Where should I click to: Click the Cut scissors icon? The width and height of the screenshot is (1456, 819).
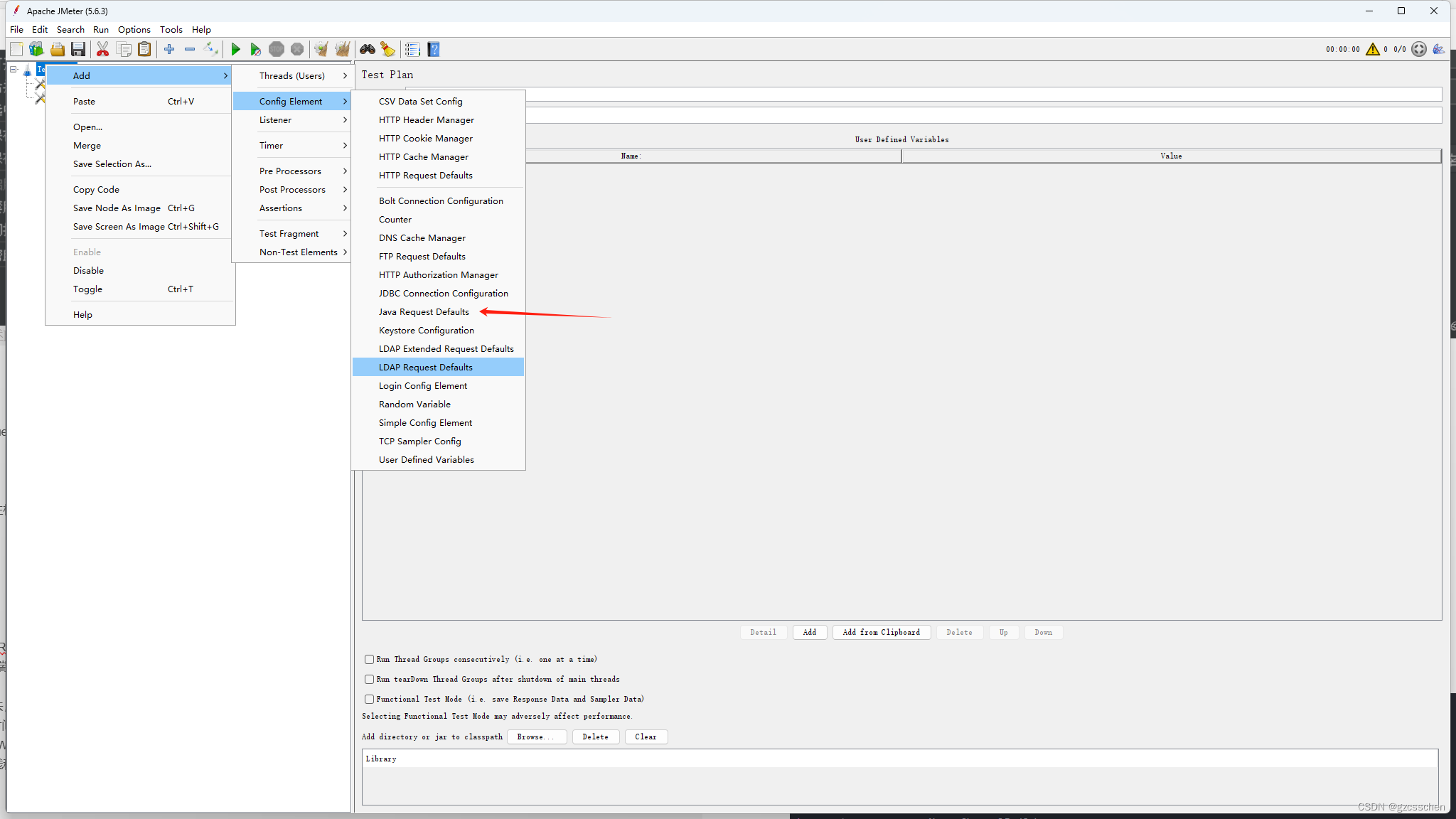pos(102,49)
